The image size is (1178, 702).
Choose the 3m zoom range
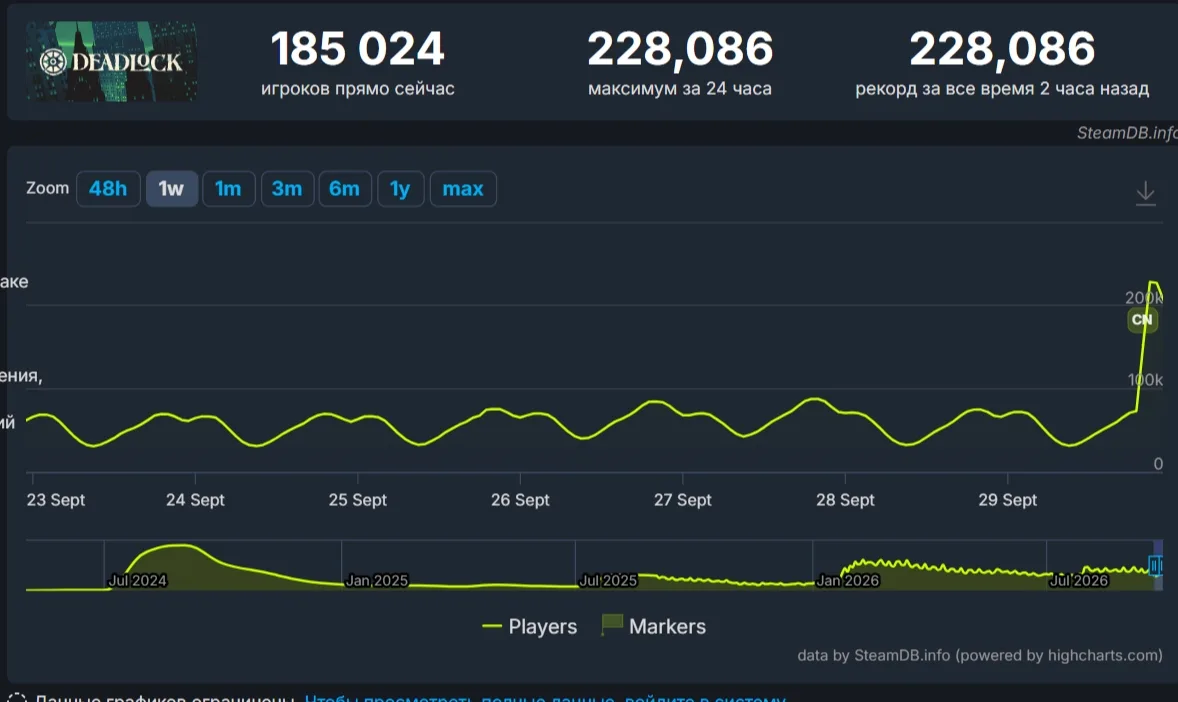(x=287, y=189)
